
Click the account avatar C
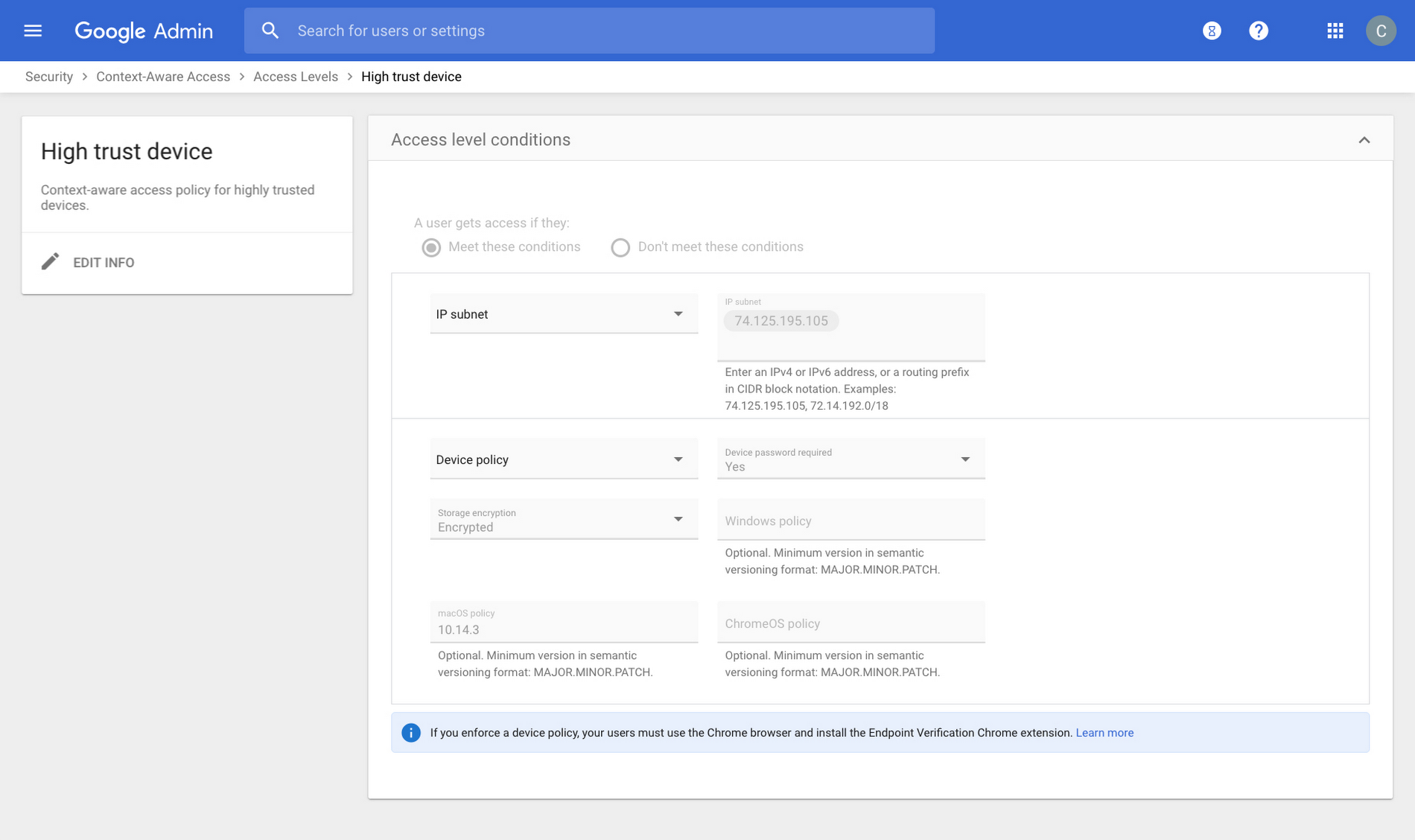tap(1381, 31)
